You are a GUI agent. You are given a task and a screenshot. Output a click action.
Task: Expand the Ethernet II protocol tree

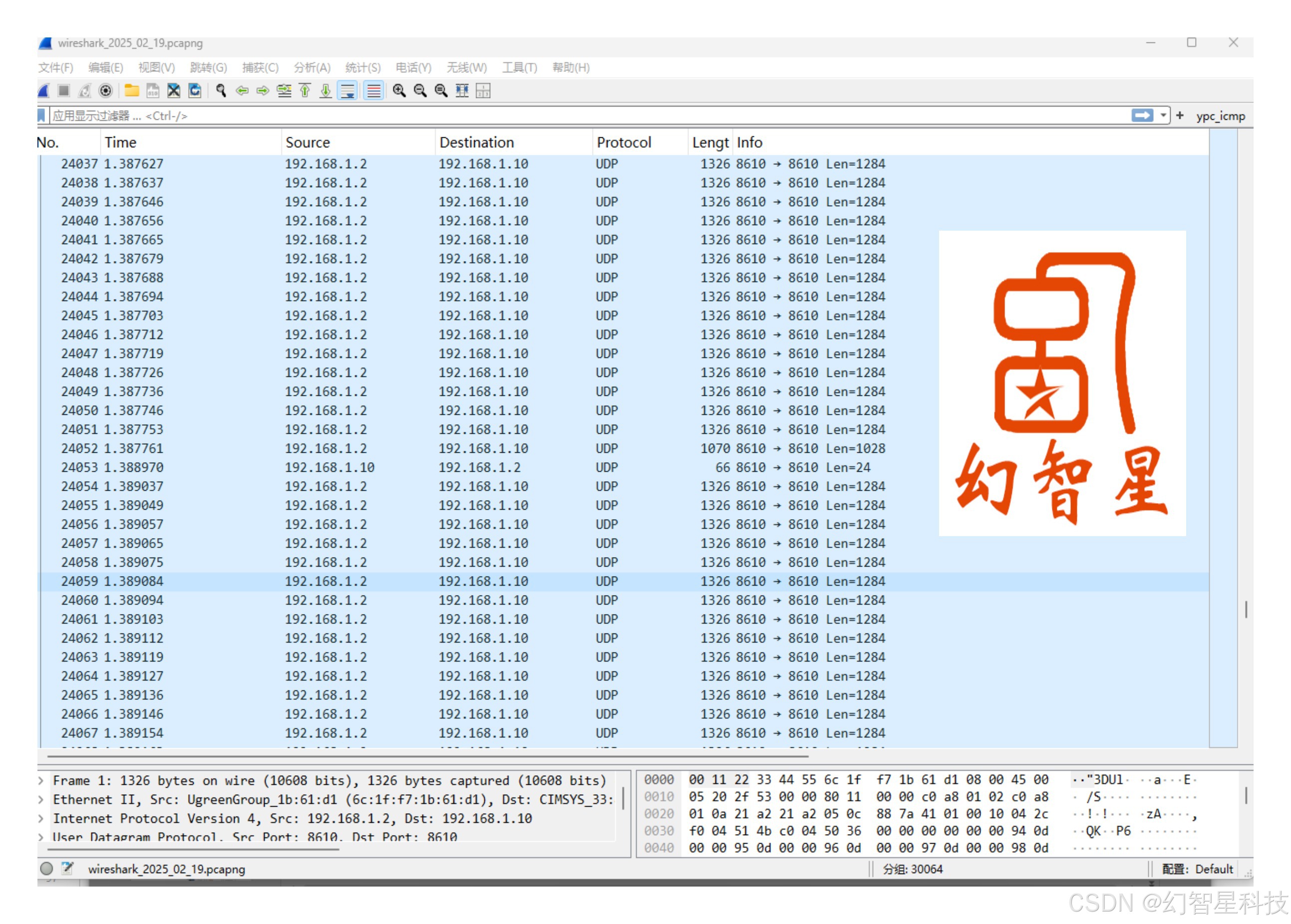[x=41, y=799]
